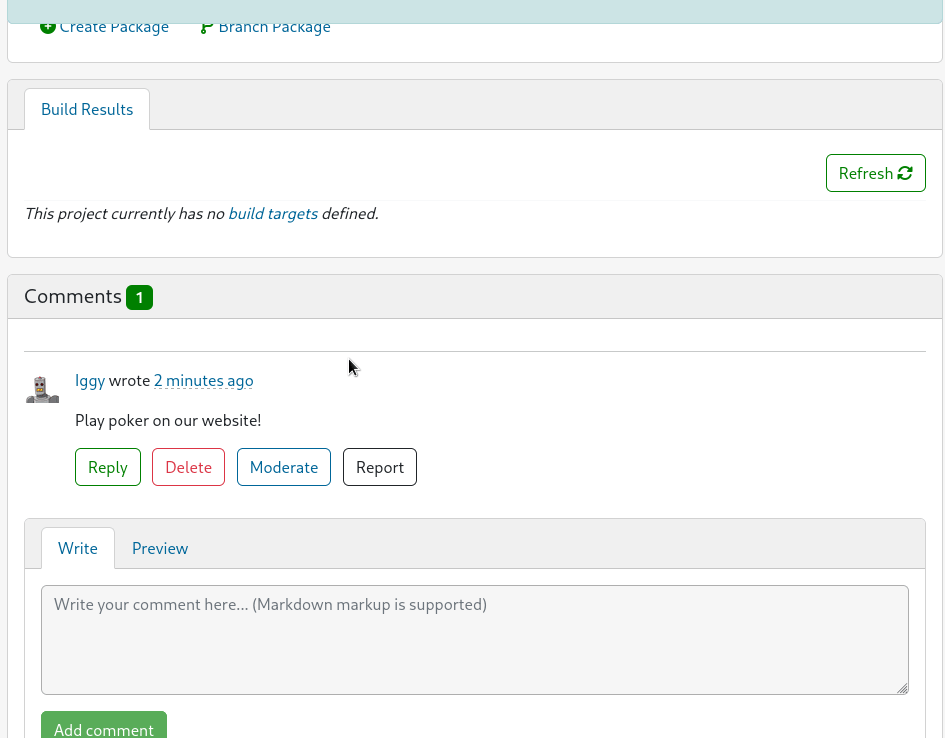
Task: Open the Create Package link text
Action: 114,28
